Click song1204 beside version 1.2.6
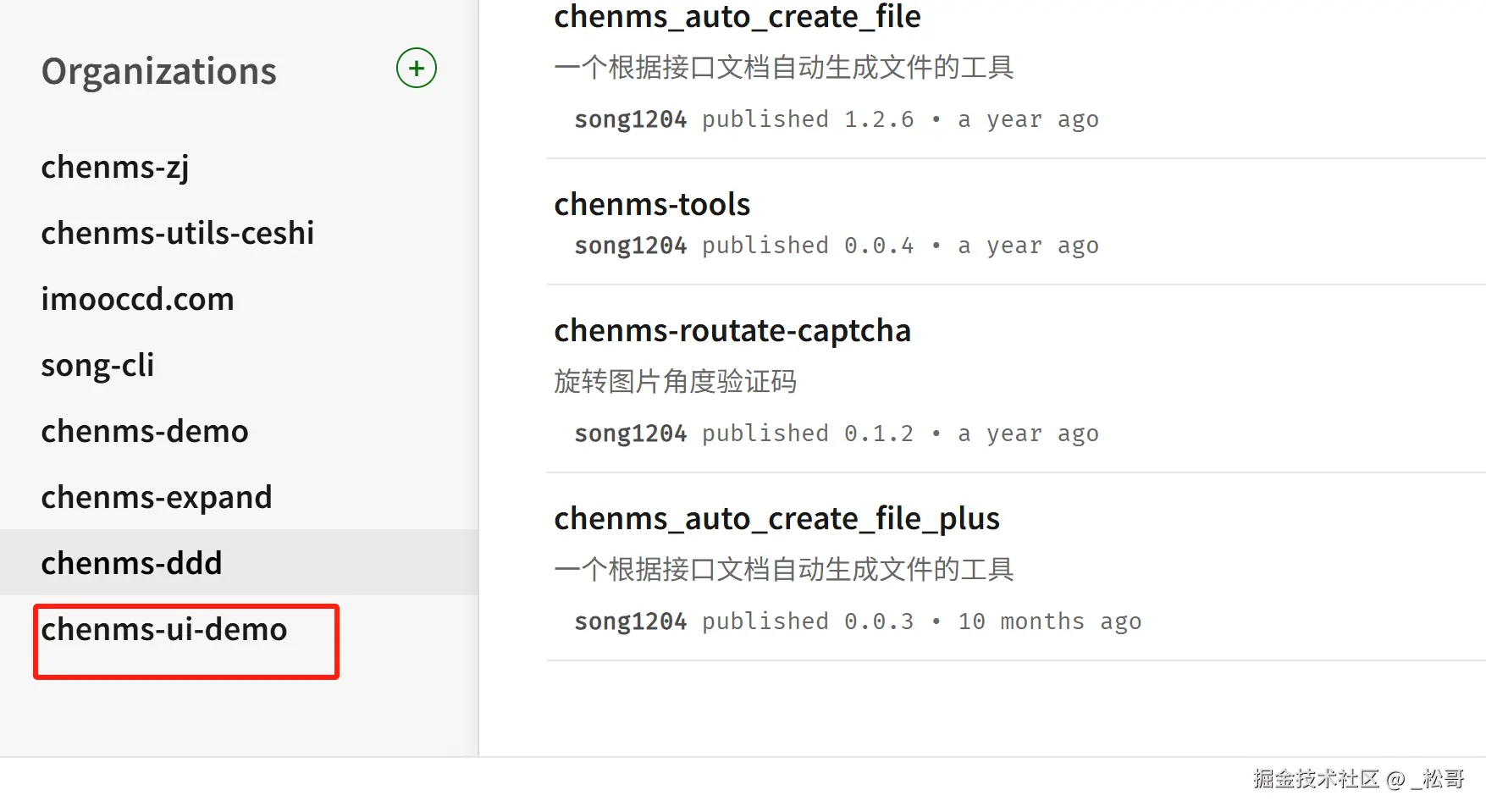Viewport: 1486px width, 812px height. [630, 120]
